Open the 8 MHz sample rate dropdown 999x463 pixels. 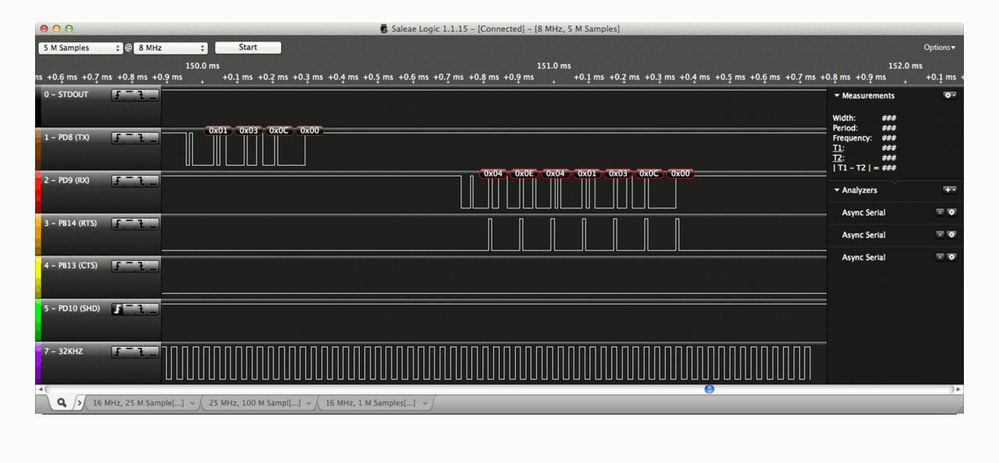(171, 48)
